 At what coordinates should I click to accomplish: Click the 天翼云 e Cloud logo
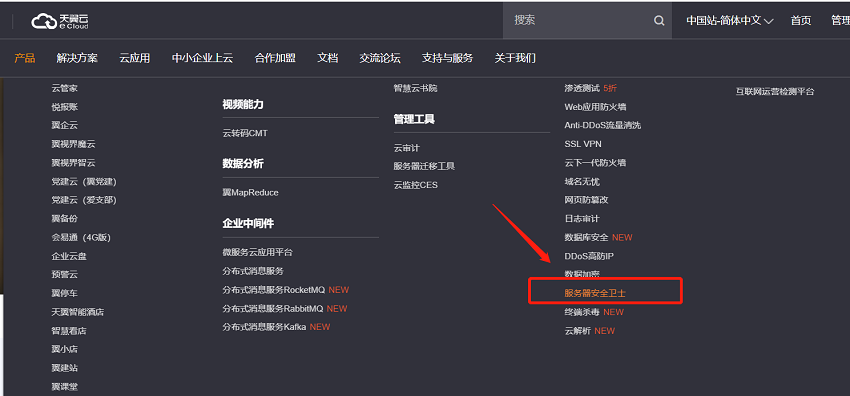pos(60,21)
